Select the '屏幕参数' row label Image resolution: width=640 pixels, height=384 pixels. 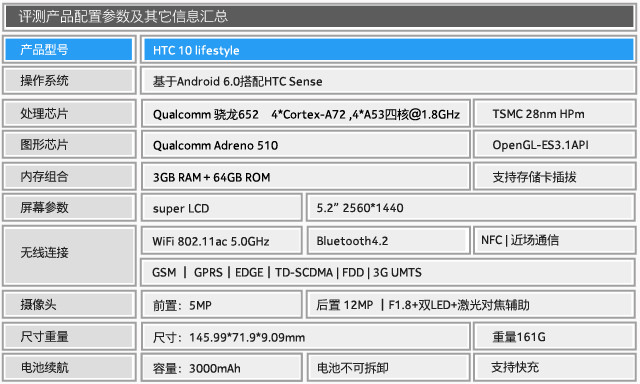point(69,207)
